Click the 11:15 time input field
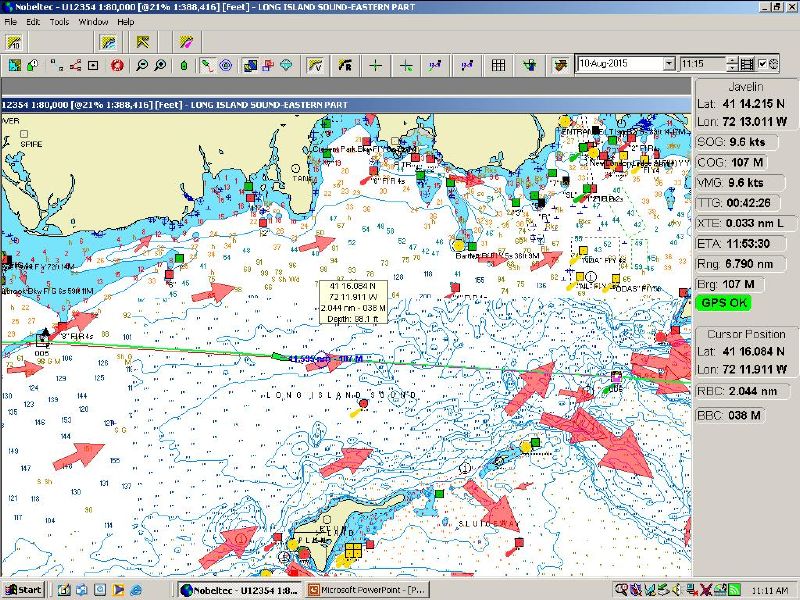 [702, 64]
